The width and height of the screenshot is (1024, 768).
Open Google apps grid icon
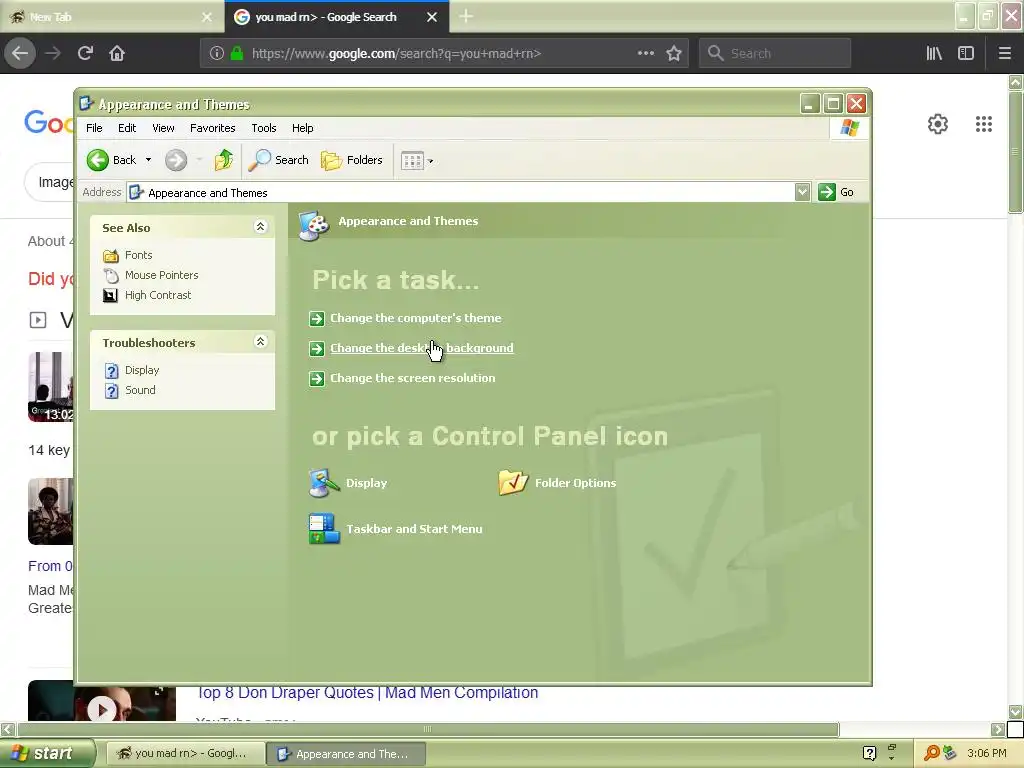pyautogui.click(x=984, y=124)
